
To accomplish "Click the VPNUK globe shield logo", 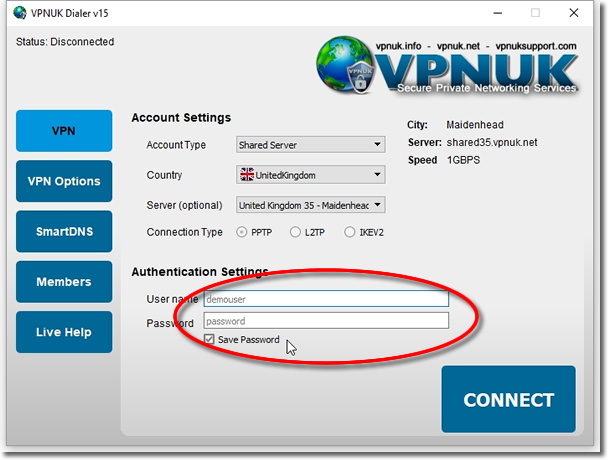I will 345,65.
